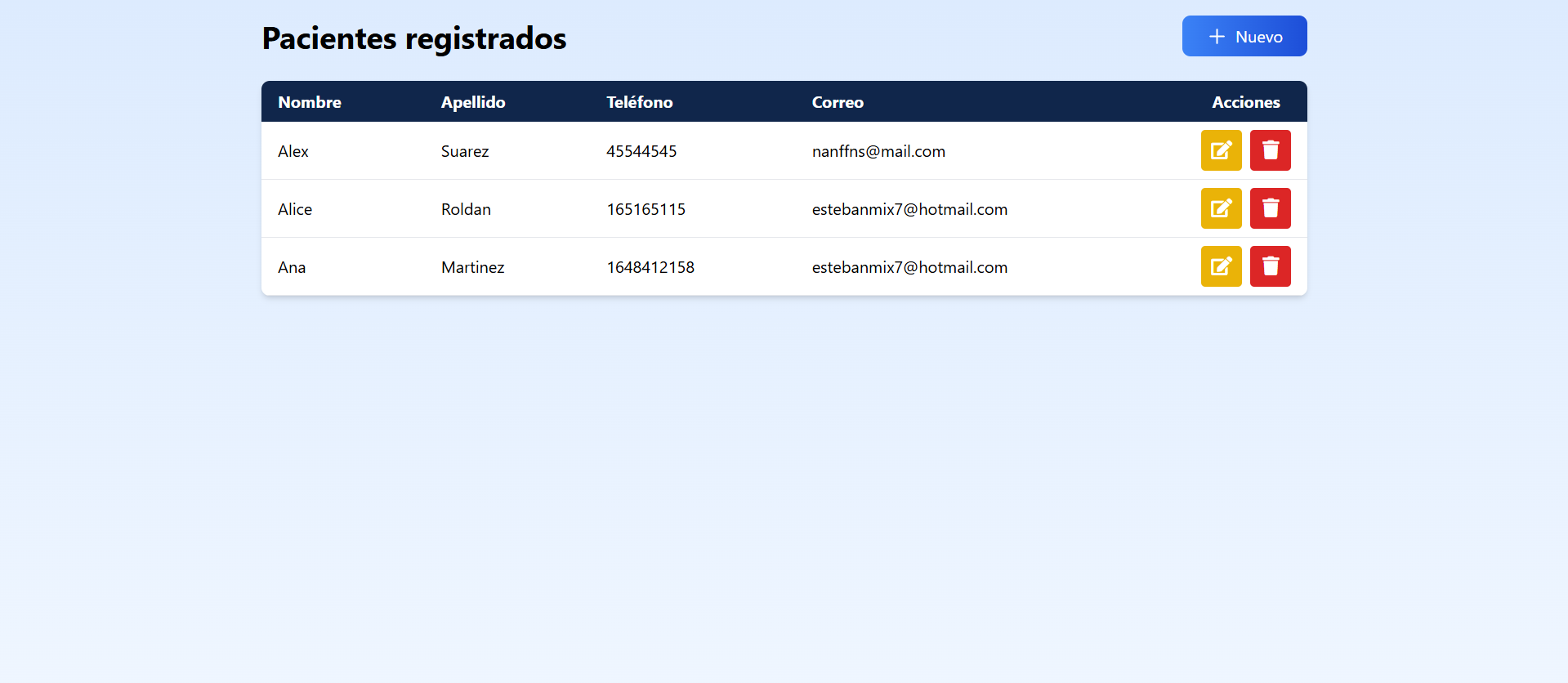The height and width of the screenshot is (683, 1568).
Task: Click the email in Alice's row
Action: tap(909, 209)
